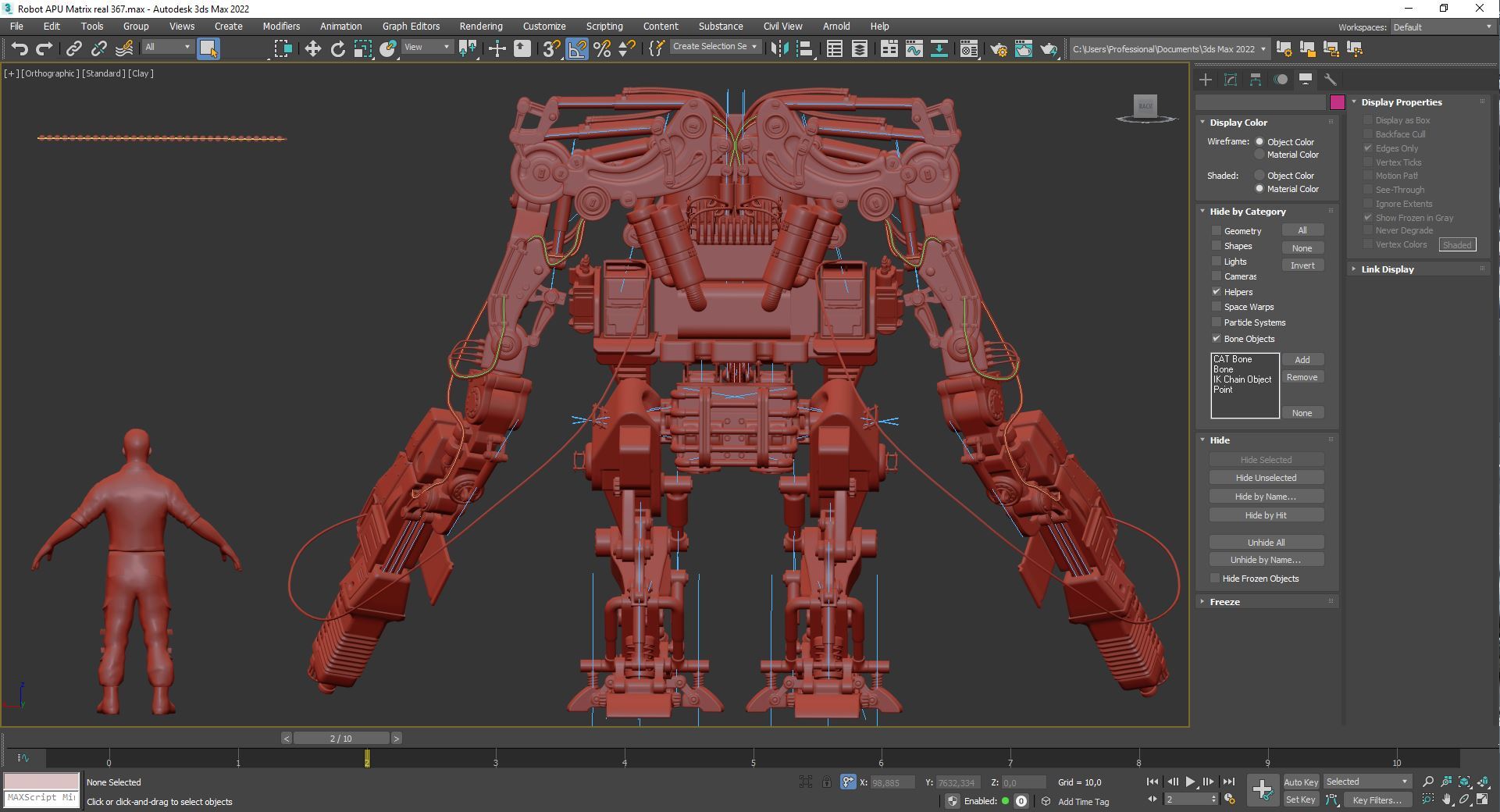Toggle the Angle Snap icon

tap(576, 49)
